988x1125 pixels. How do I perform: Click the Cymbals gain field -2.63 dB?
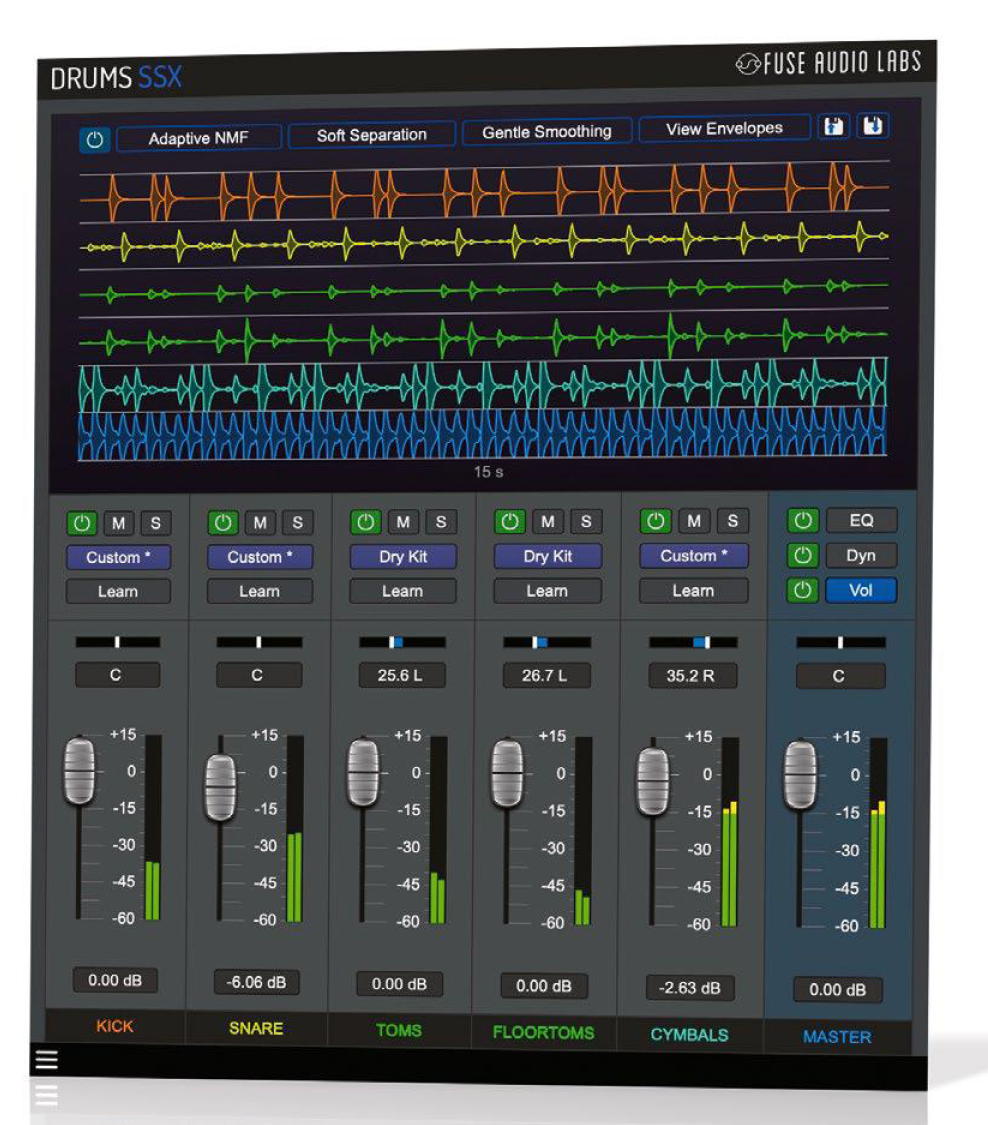[690, 988]
